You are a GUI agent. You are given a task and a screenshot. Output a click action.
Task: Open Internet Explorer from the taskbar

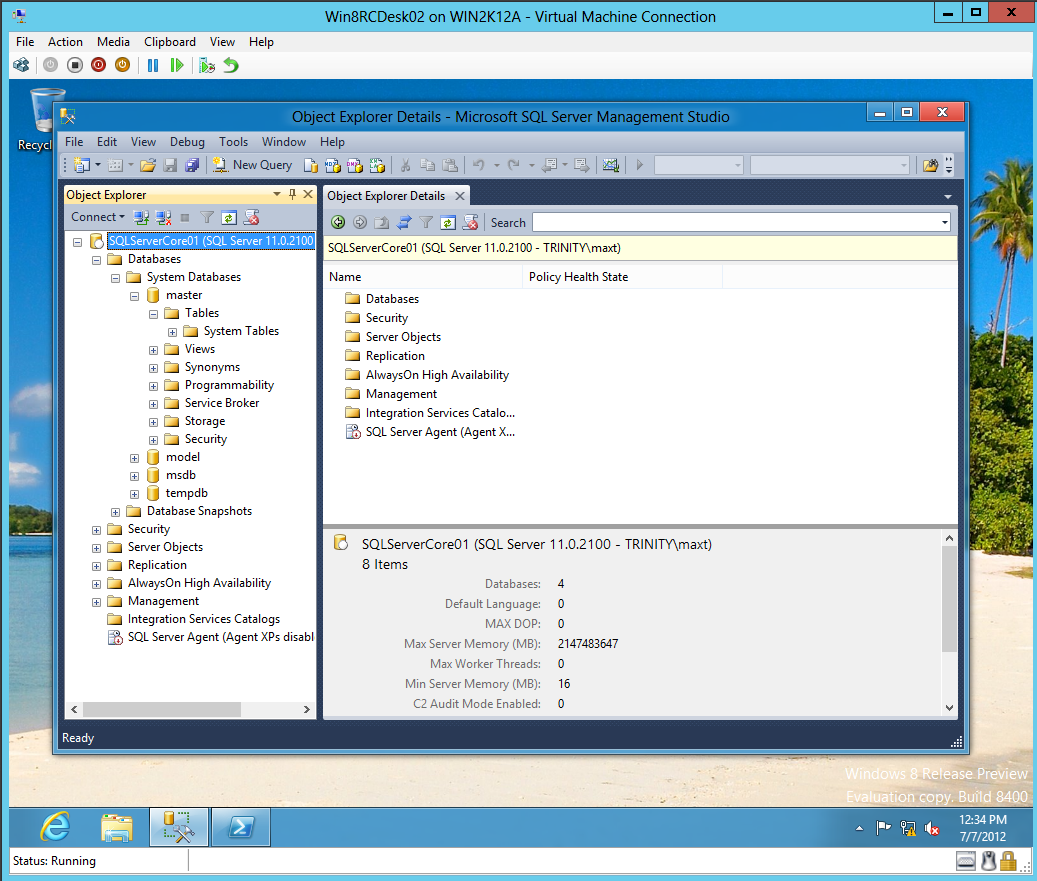(x=56, y=827)
